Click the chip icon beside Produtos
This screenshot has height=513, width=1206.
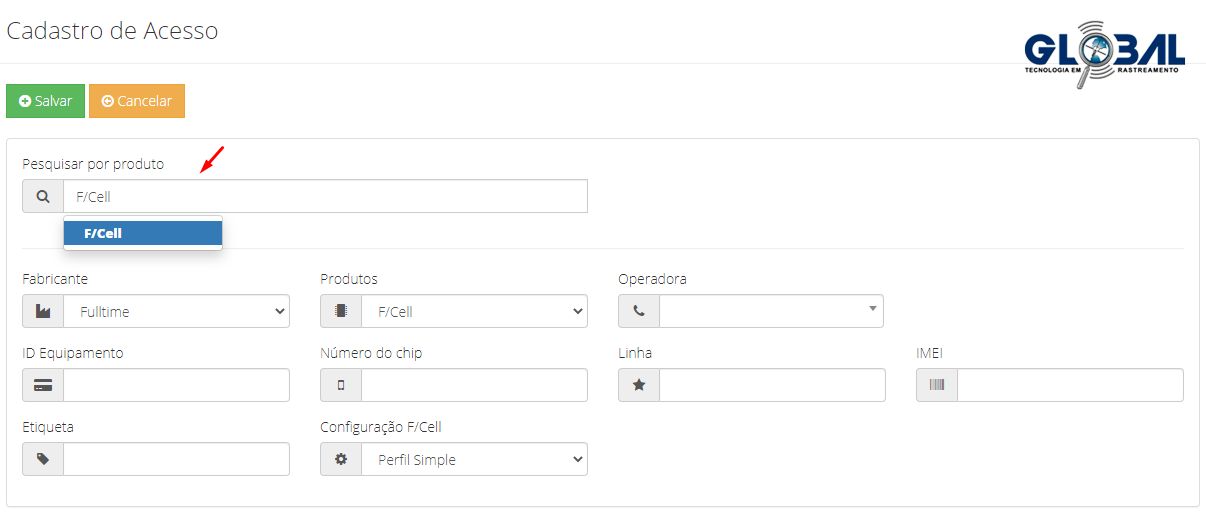(341, 311)
